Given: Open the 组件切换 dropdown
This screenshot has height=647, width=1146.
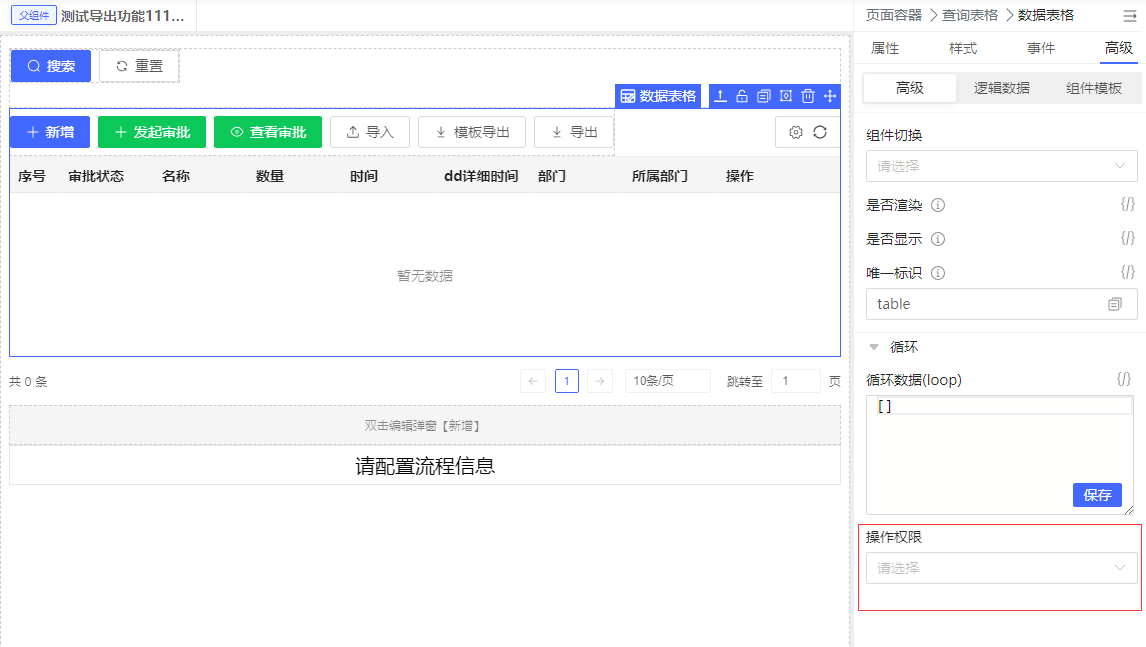Looking at the screenshot, I should (x=1001, y=166).
